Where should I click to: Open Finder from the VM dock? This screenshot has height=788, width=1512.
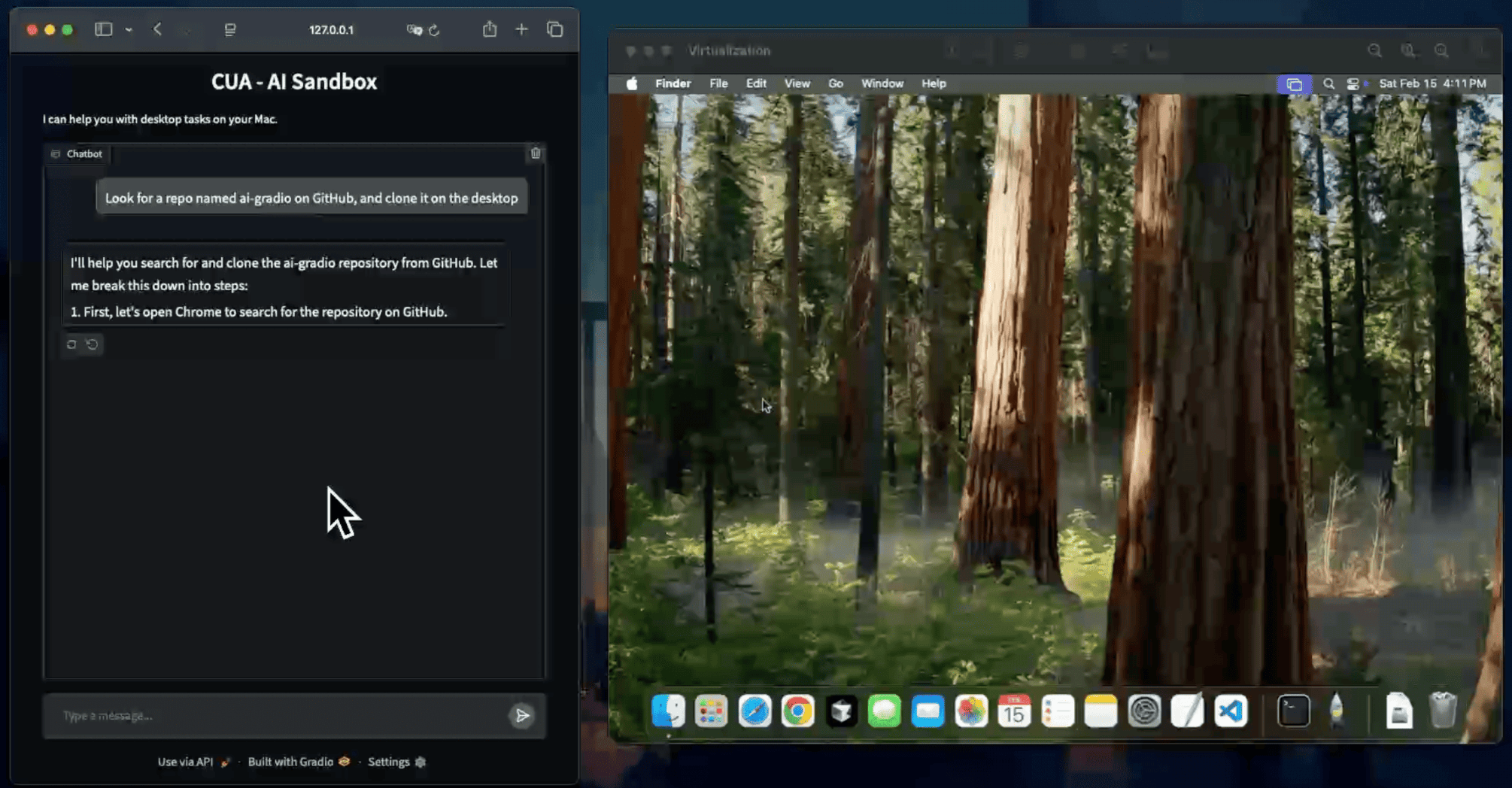(x=668, y=711)
